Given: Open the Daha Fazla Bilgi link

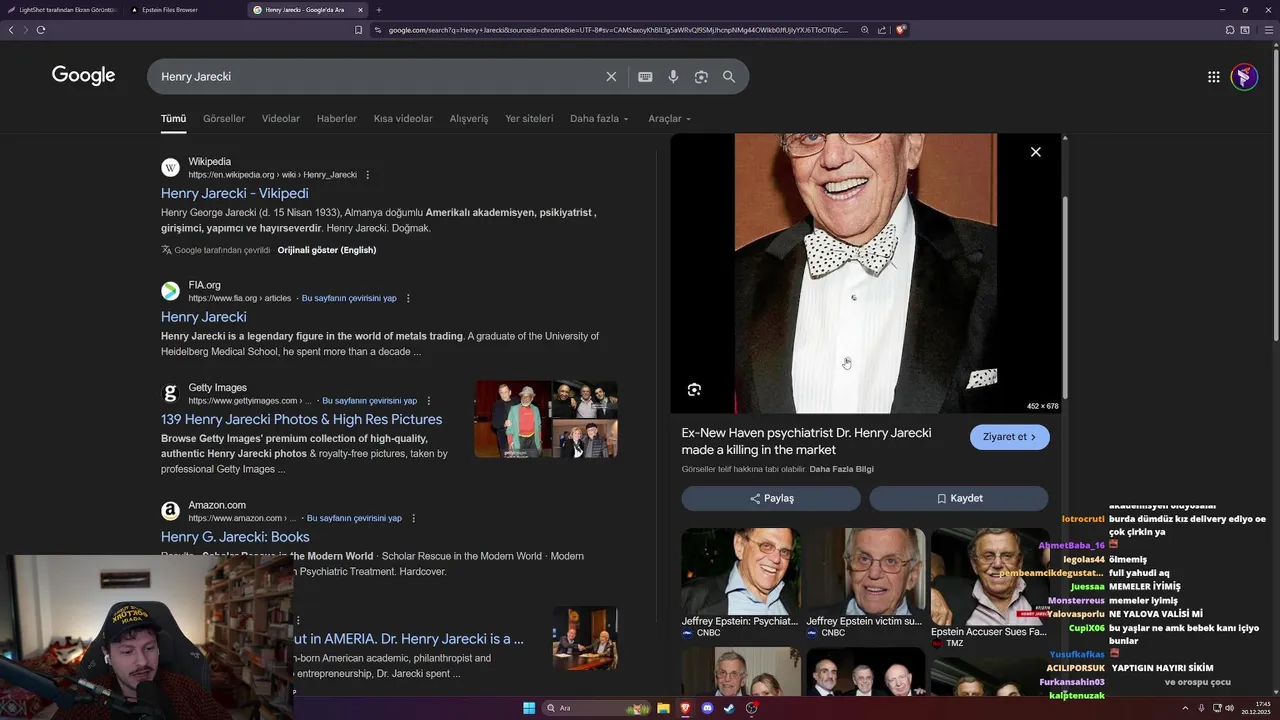Looking at the screenshot, I should [842, 469].
